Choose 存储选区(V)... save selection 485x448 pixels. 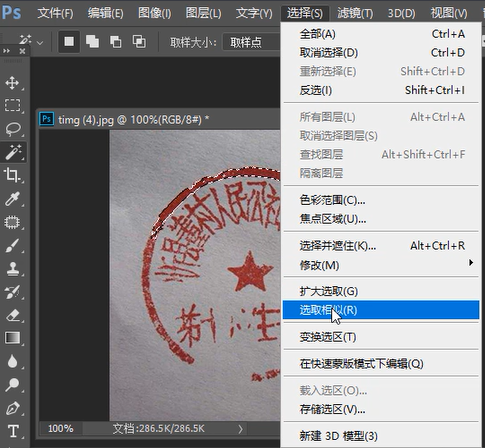click(381, 409)
